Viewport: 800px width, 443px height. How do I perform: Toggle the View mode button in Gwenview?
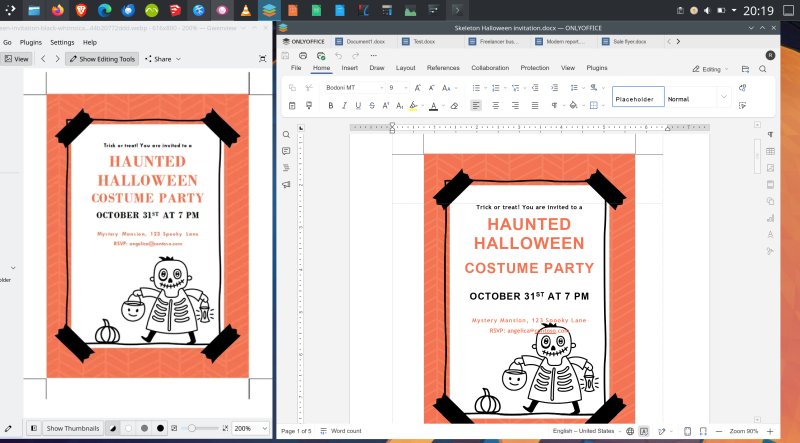(16, 59)
